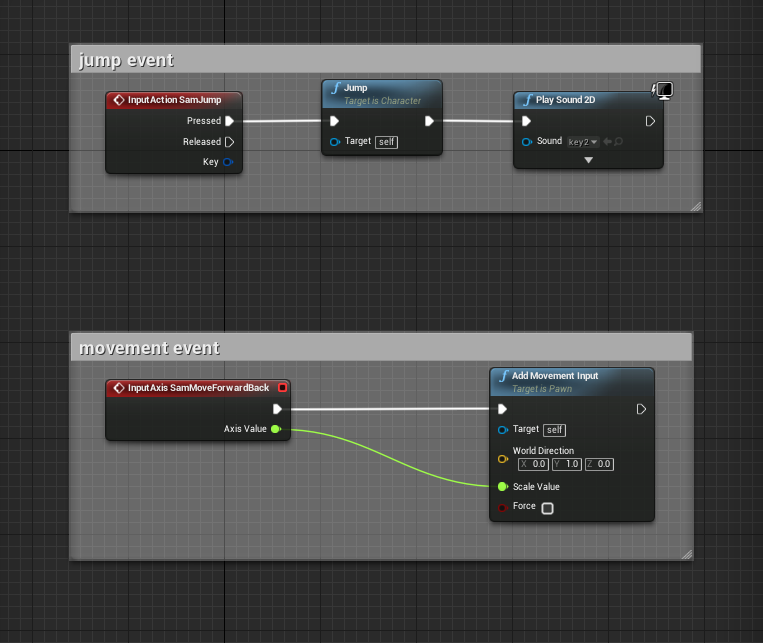Select the jump event comment box title

(126, 60)
